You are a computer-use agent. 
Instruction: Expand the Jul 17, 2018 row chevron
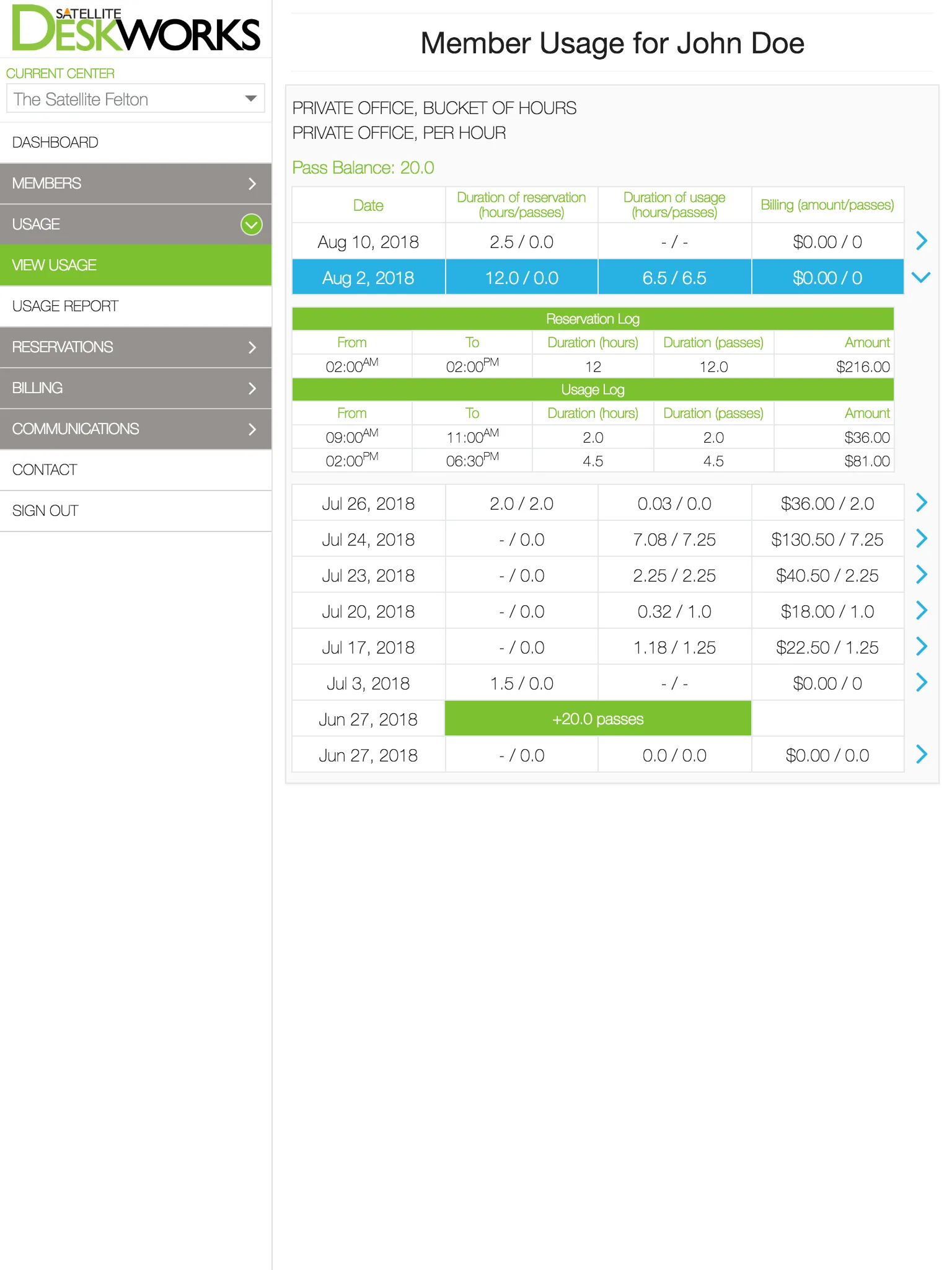[922, 646]
